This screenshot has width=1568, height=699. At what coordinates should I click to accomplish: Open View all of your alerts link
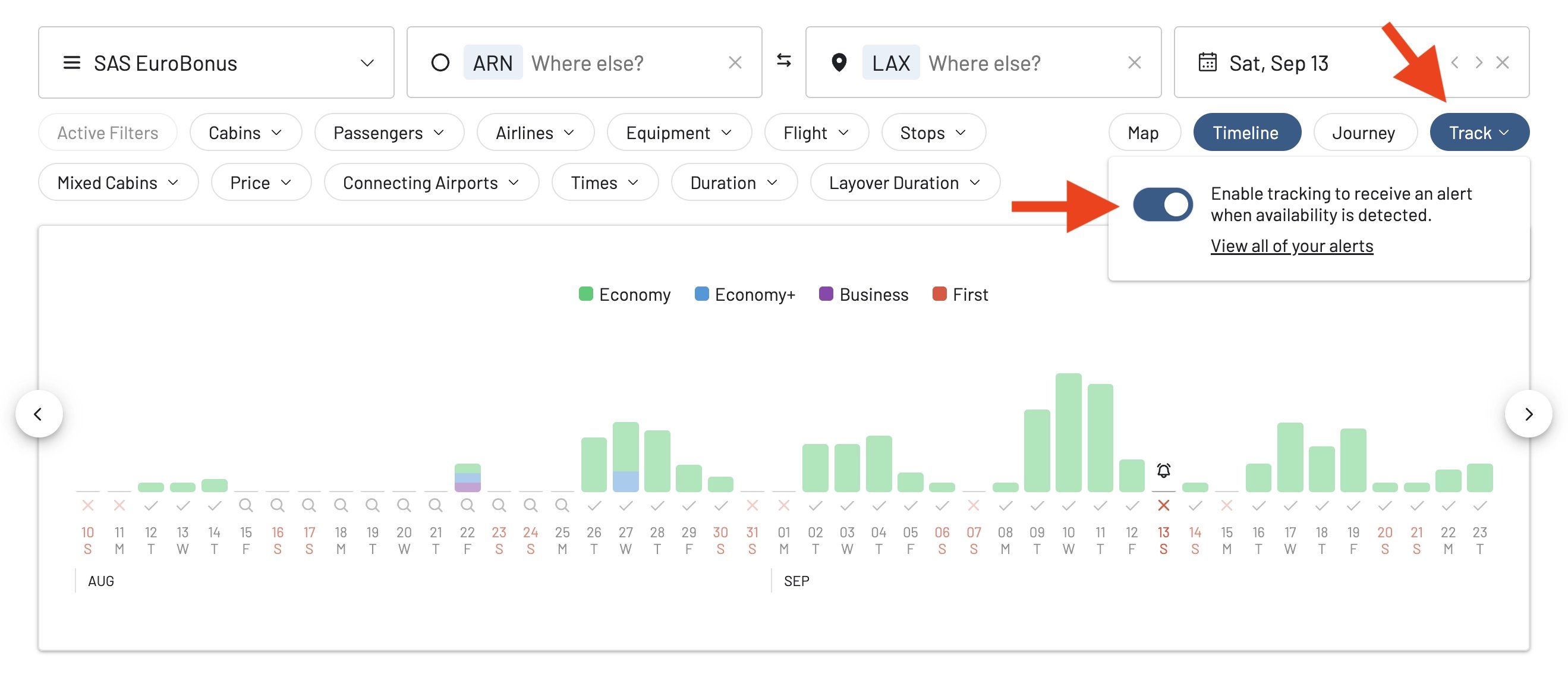tap(1291, 246)
